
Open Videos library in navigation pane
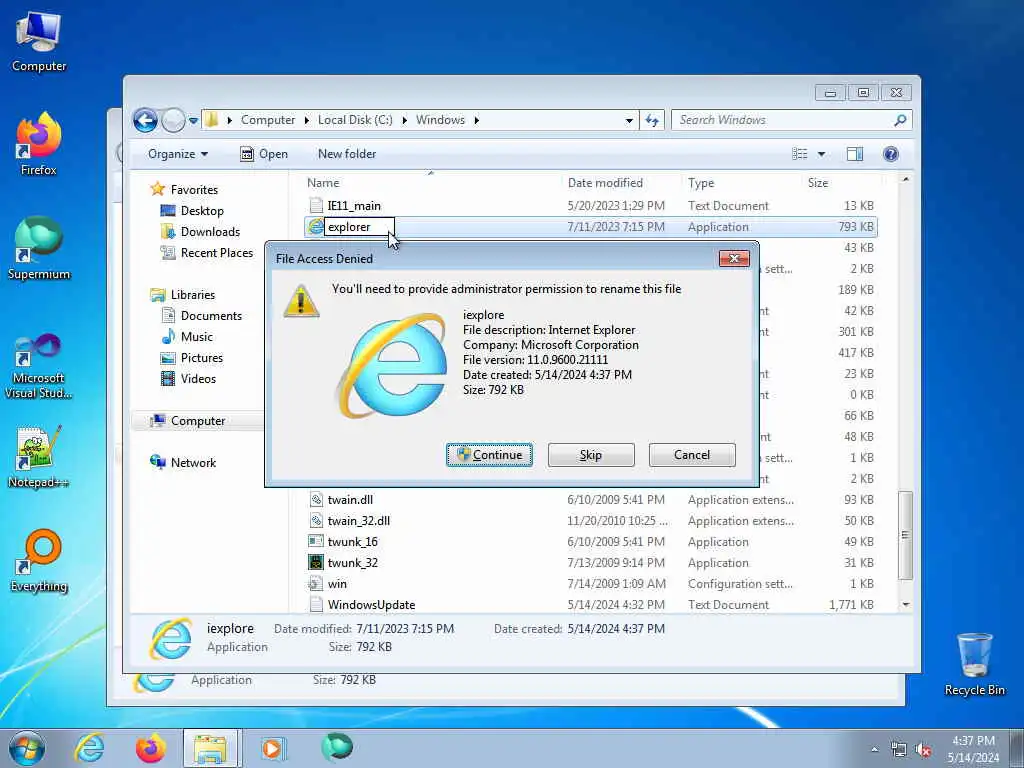pos(198,379)
